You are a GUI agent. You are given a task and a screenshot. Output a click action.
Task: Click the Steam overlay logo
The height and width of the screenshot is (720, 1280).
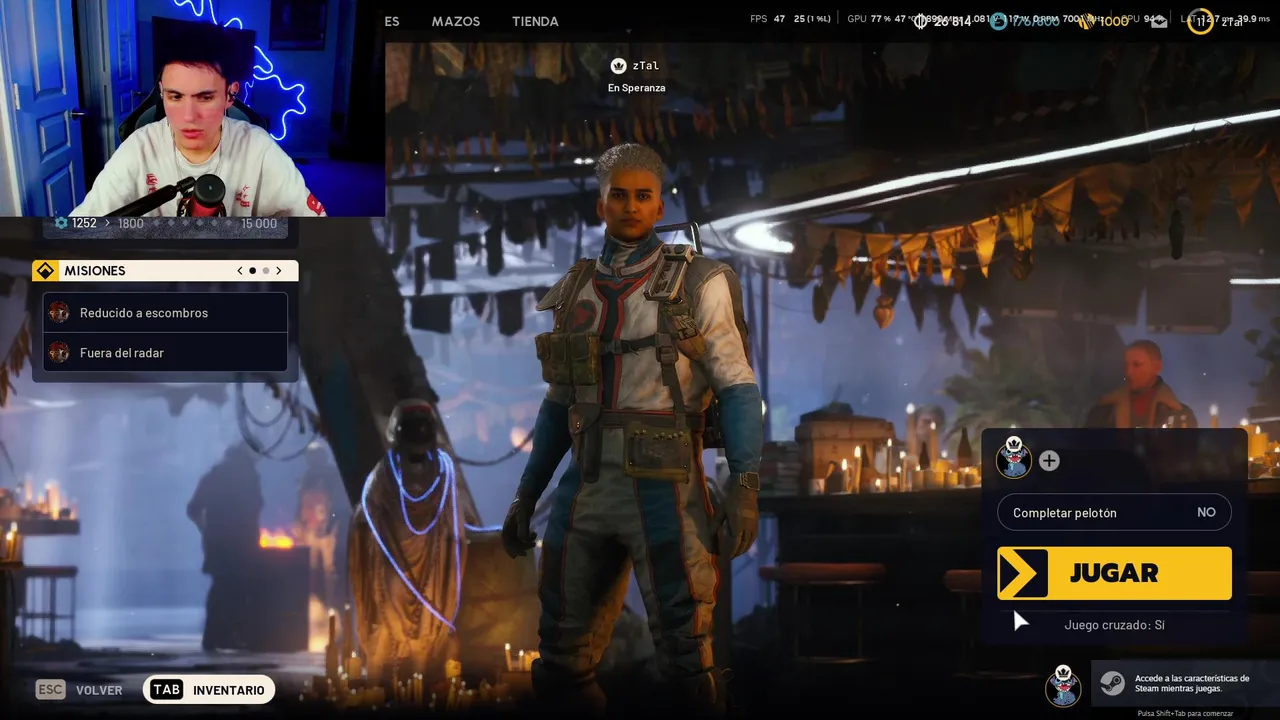pos(1112,683)
